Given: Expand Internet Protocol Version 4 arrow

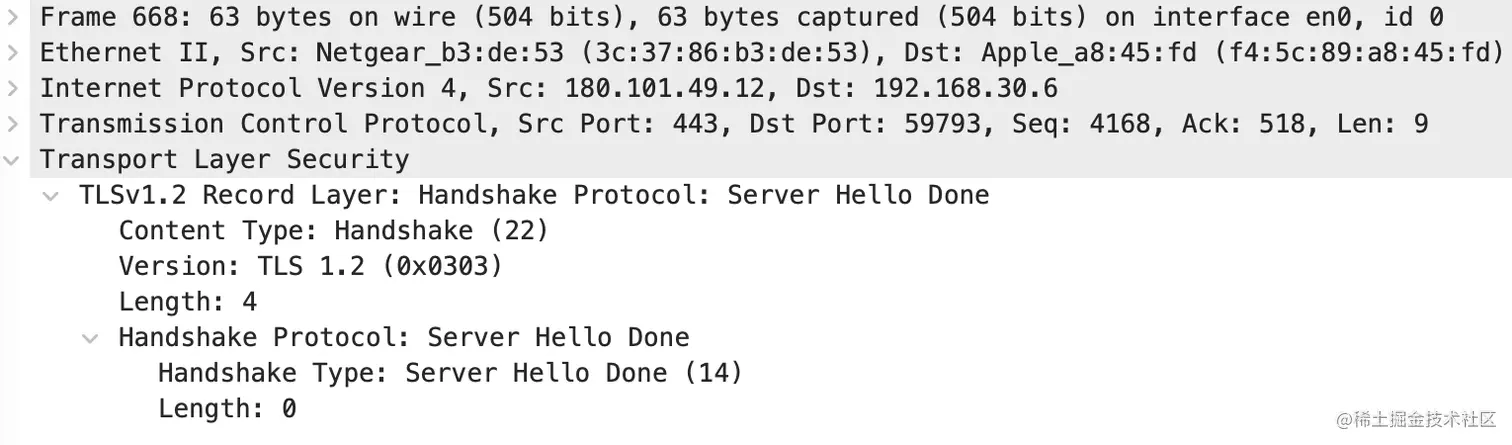Looking at the screenshot, I should pyautogui.click(x=12, y=88).
